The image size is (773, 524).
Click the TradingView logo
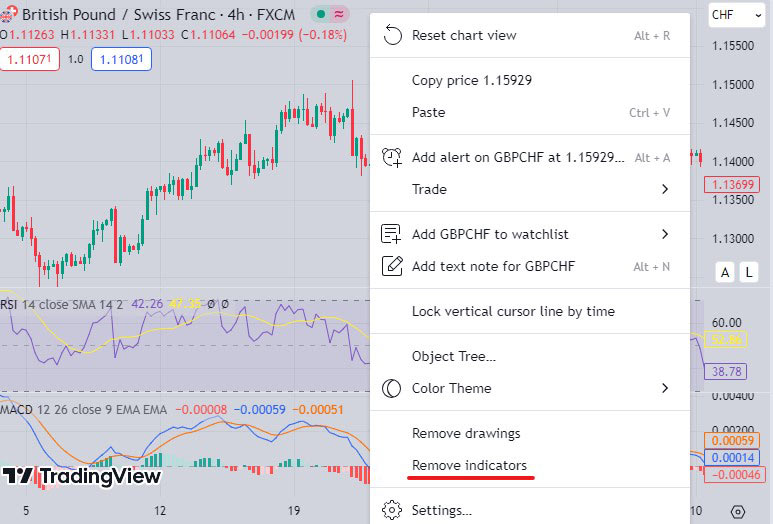[x=81, y=476]
